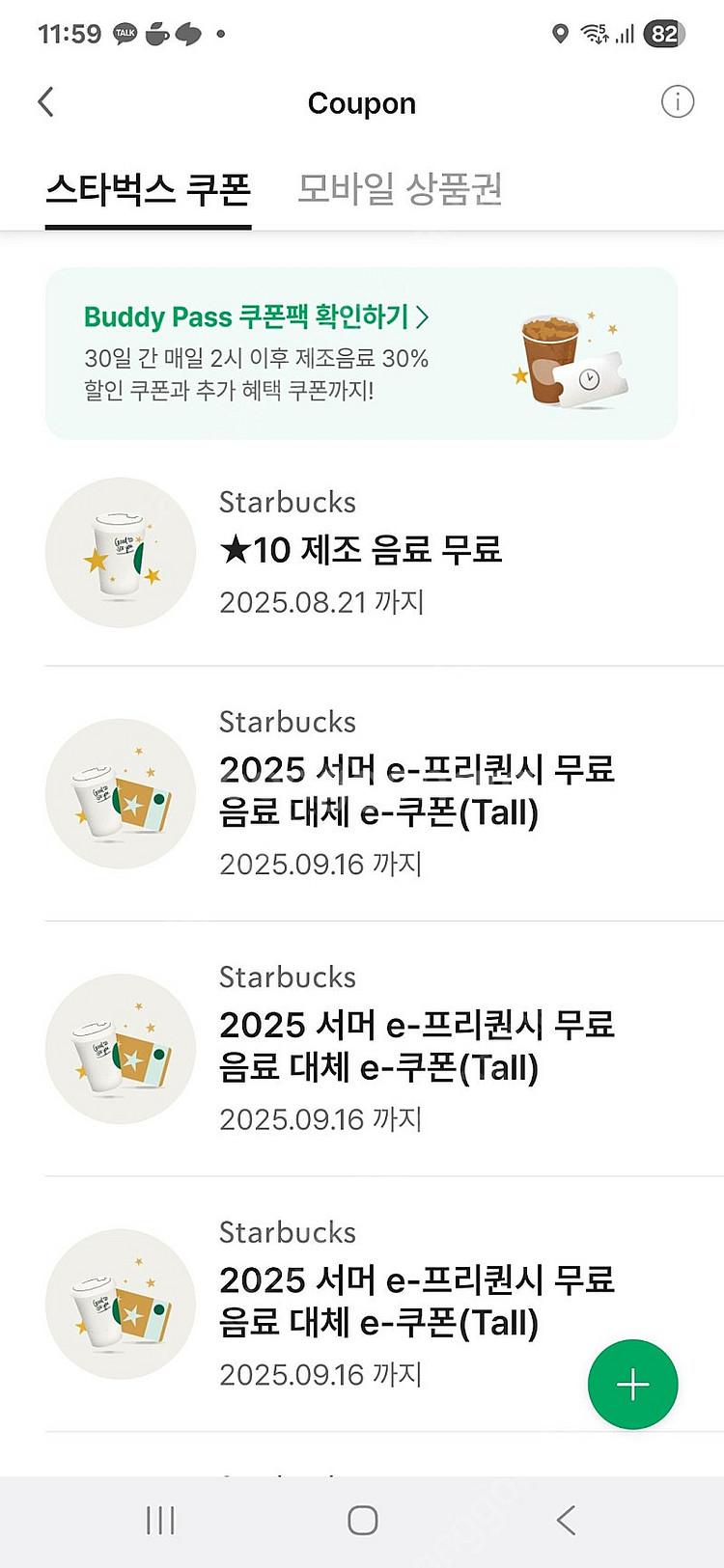Tap the third summer e-frequency coupon thumbnail
Image resolution: width=724 pixels, height=1568 pixels.
[x=121, y=1304]
